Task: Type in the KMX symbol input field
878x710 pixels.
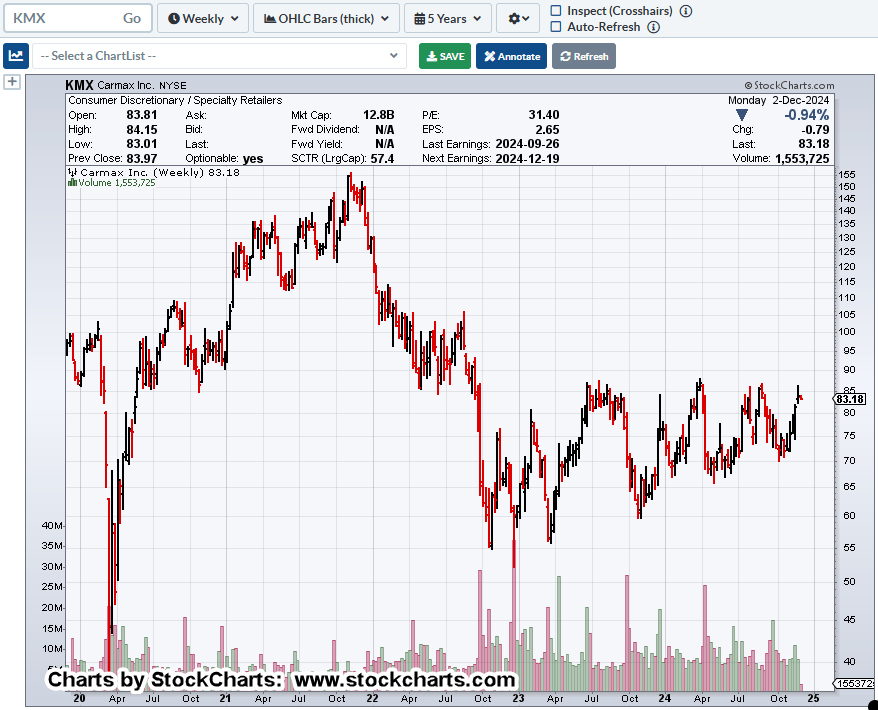Action: point(60,18)
